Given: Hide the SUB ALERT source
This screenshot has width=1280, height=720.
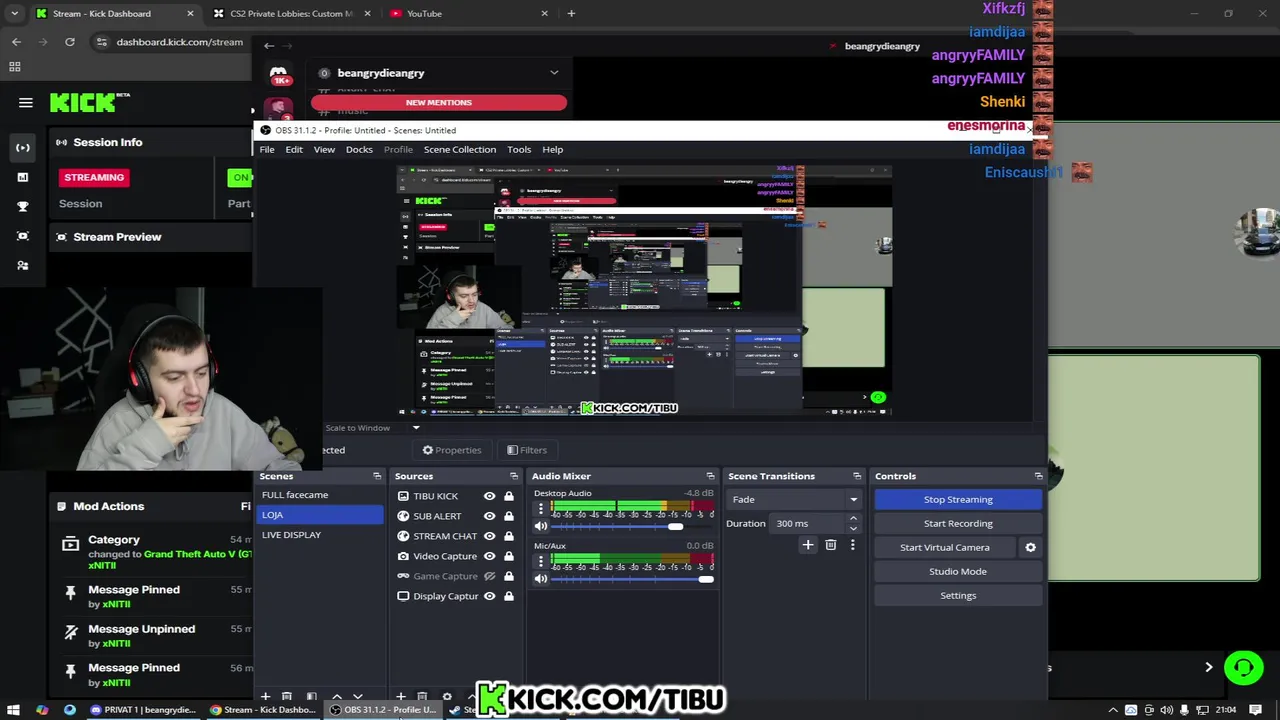Looking at the screenshot, I should 489,516.
